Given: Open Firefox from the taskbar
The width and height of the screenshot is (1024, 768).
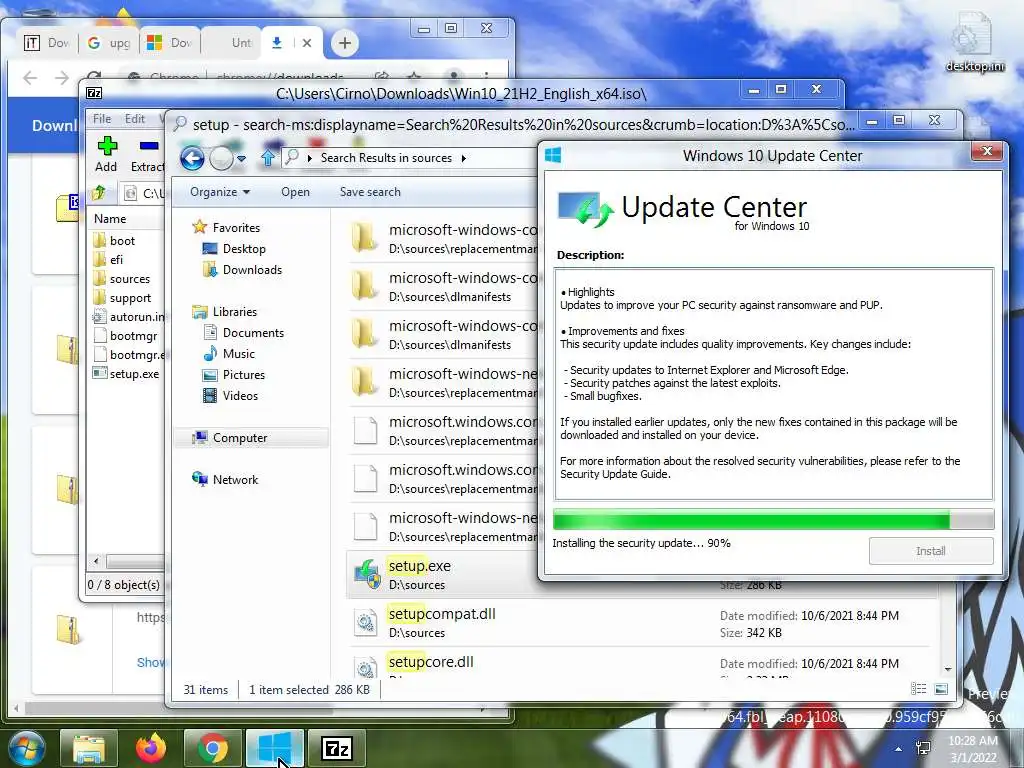Looking at the screenshot, I should [x=151, y=748].
